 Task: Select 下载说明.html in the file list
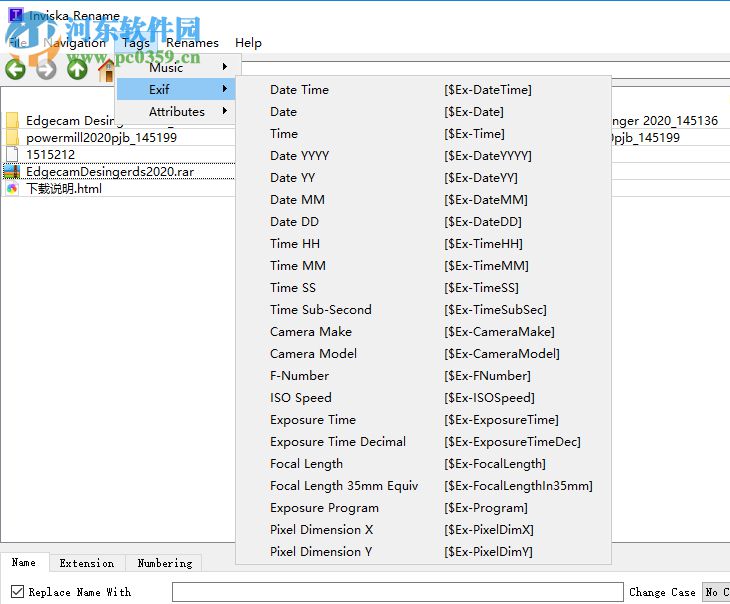(x=64, y=189)
